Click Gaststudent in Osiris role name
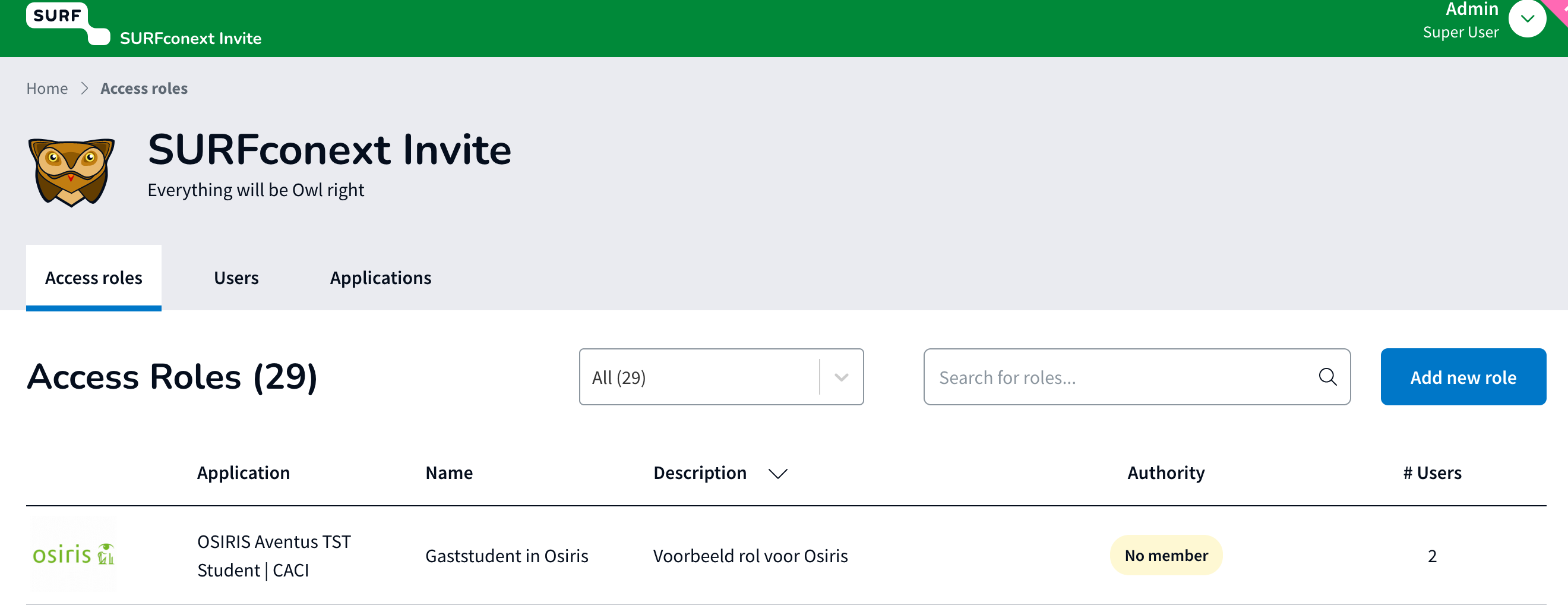Screen dimensions: 1568x605 507,556
